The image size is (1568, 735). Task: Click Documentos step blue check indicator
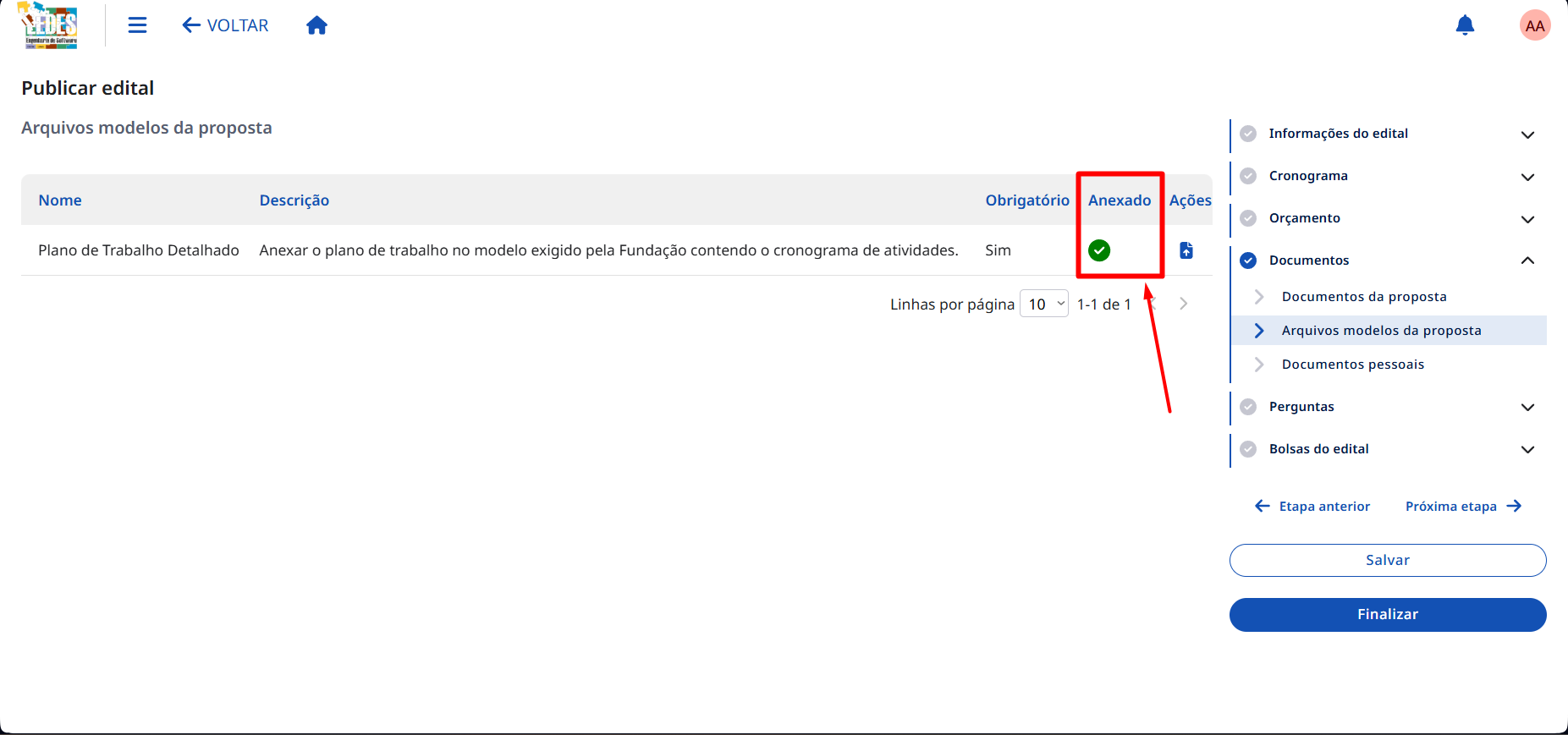tap(1248, 261)
